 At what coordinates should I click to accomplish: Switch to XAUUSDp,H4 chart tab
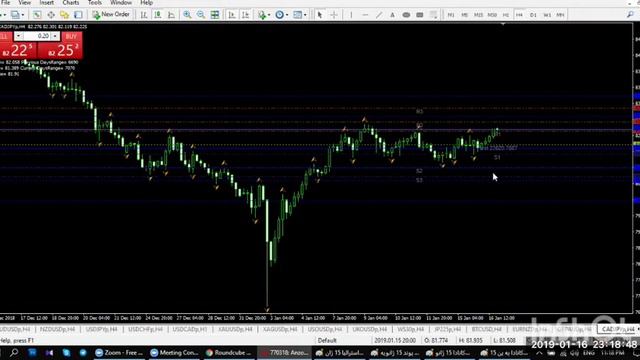tap(235, 329)
